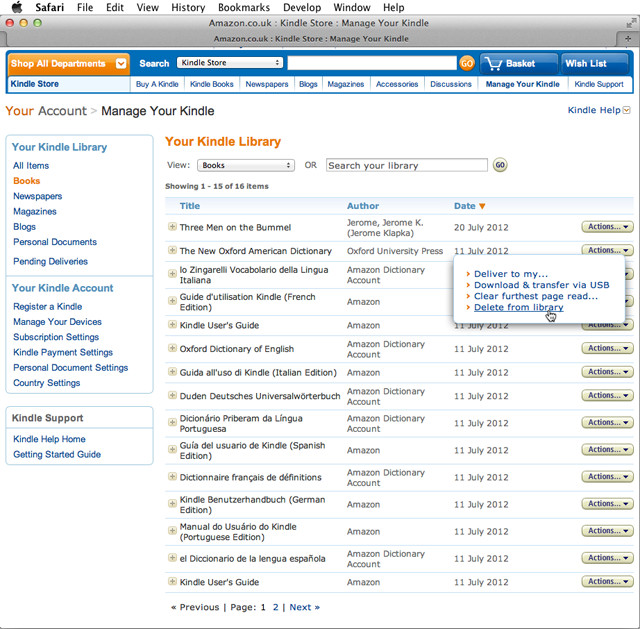Open Magazines in sidebar
Screen dimensions: 640x629
point(35,211)
